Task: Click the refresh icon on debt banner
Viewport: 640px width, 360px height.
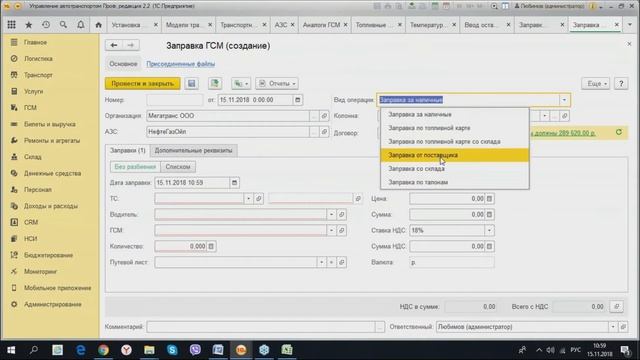Action: tap(619, 132)
